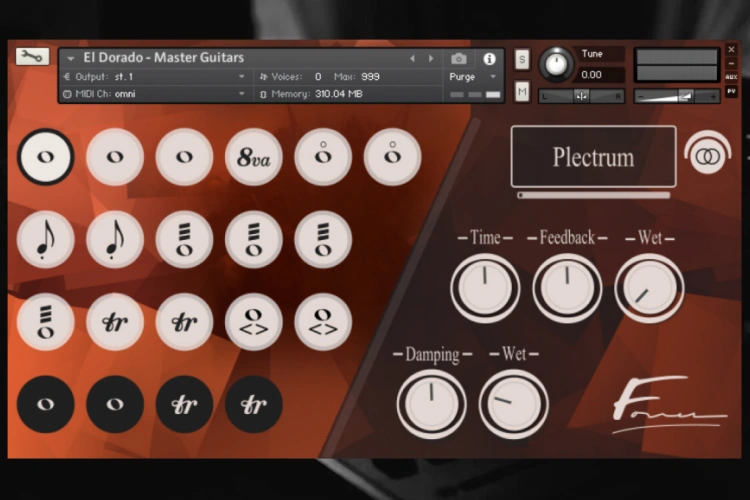
Task: Select the 8va octave articulation
Action: (254, 157)
